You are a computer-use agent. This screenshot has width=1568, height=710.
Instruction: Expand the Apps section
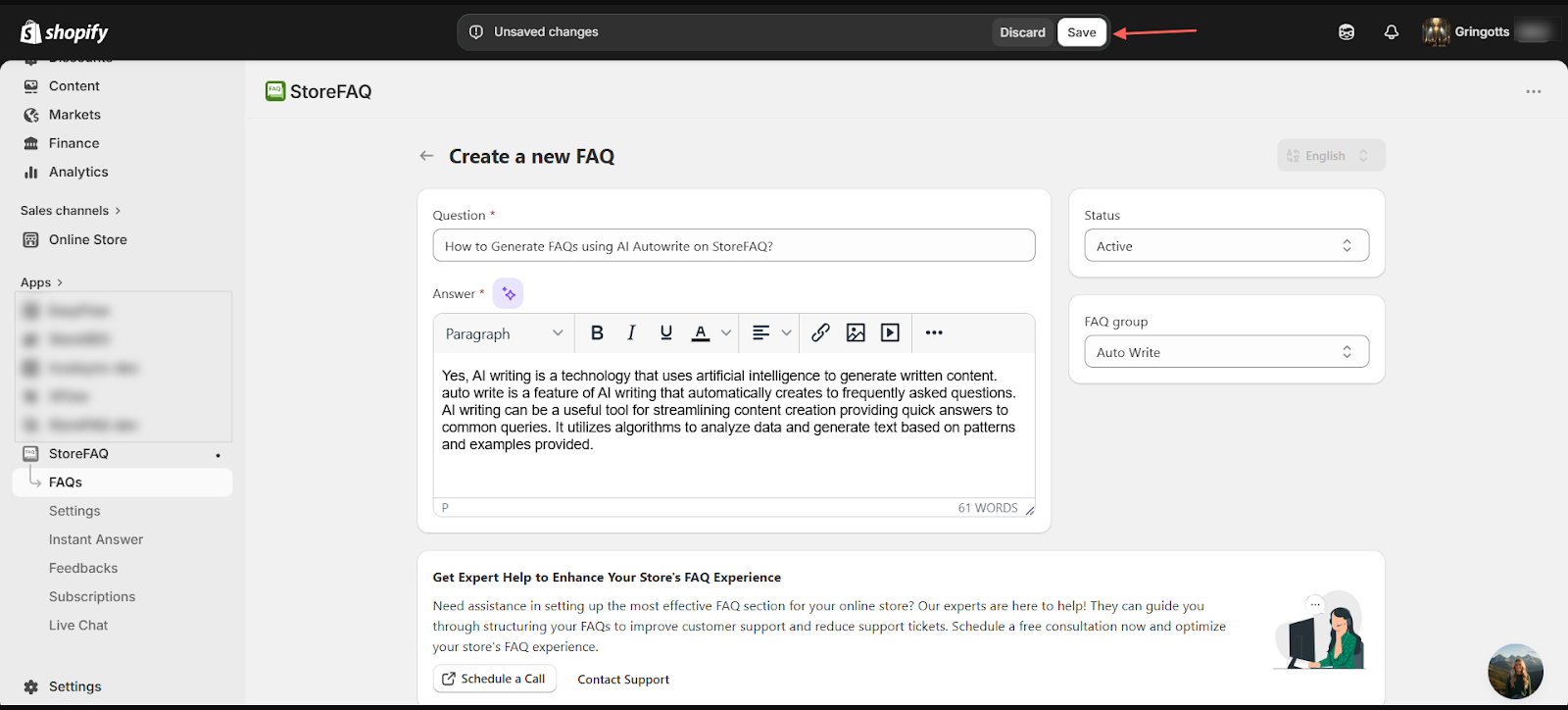pos(41,282)
